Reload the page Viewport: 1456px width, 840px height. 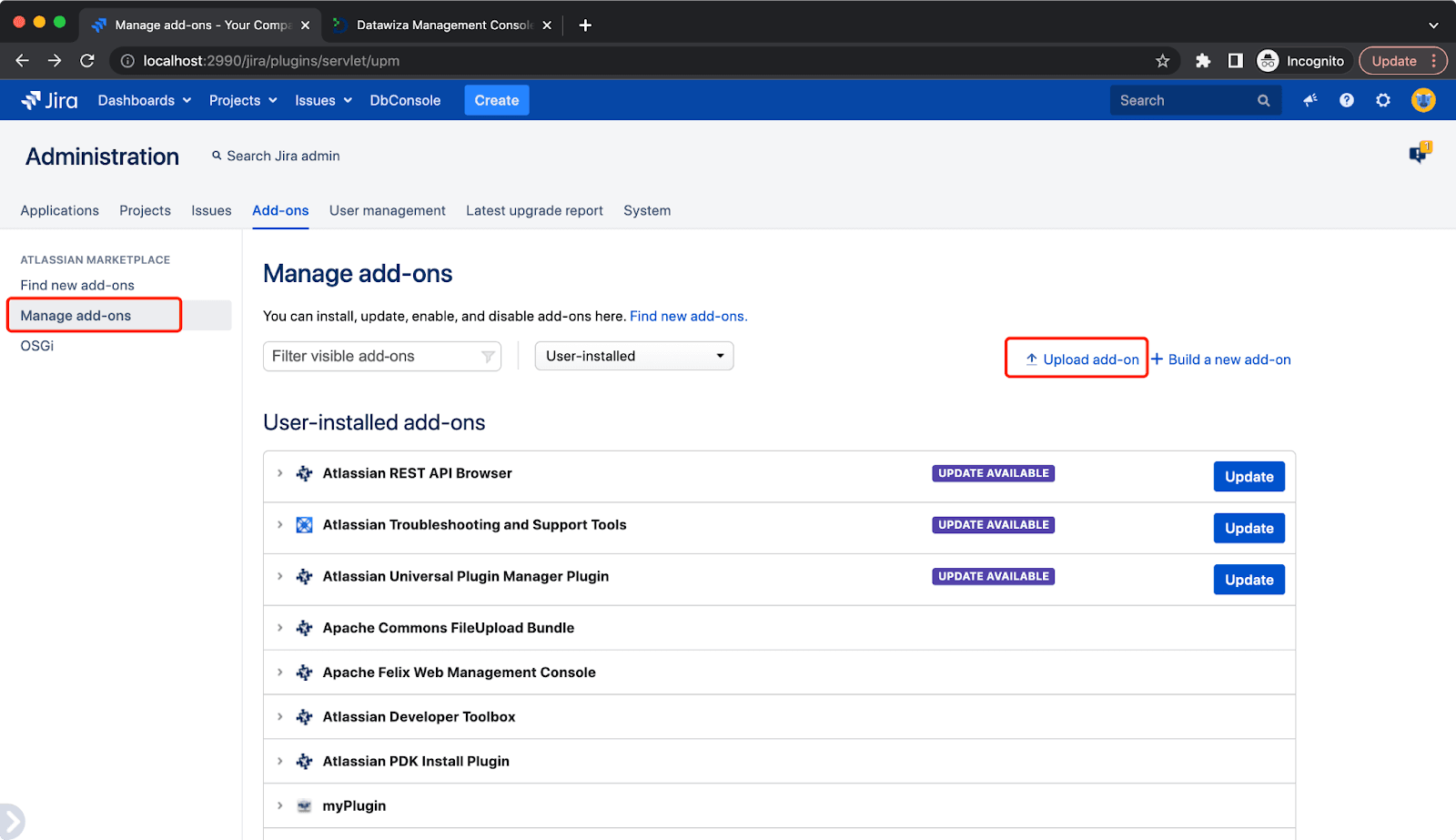click(87, 61)
